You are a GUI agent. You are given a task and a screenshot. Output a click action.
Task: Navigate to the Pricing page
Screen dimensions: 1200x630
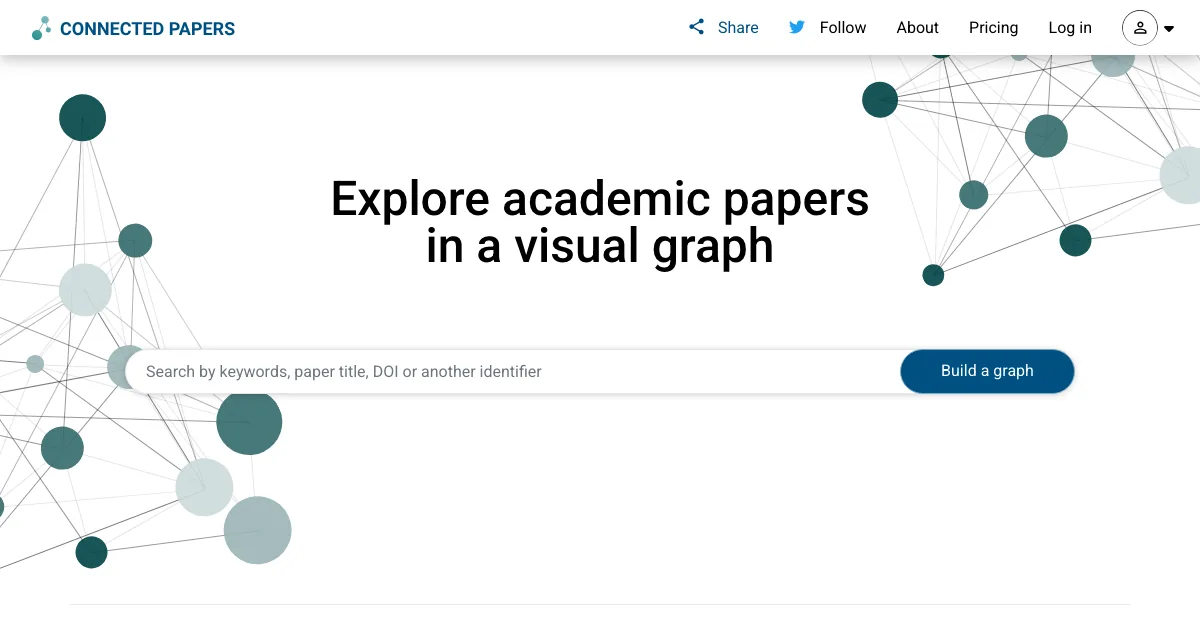click(993, 28)
